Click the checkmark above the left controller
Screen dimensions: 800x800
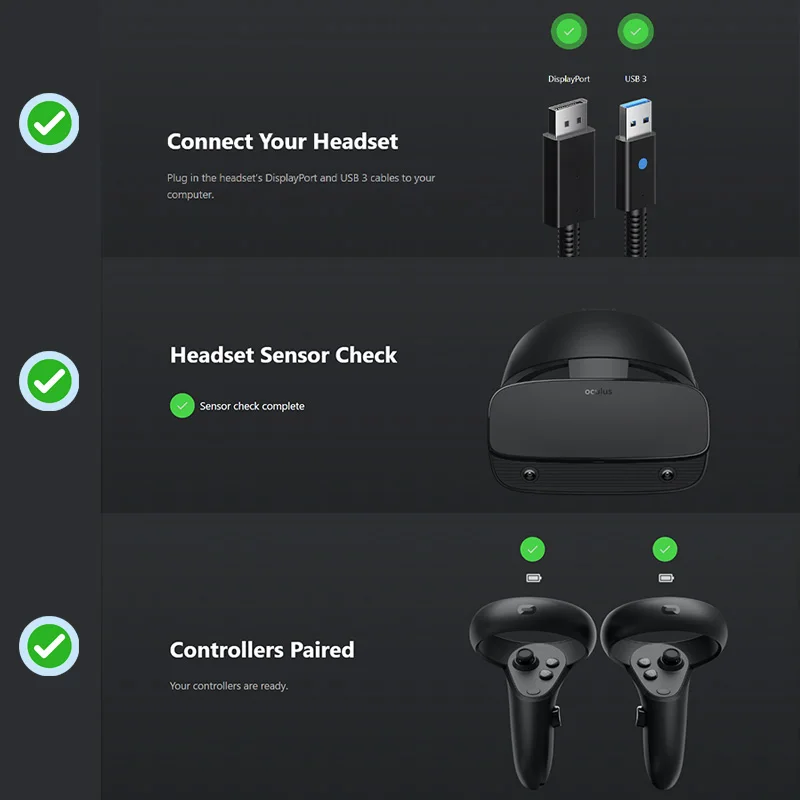(x=532, y=549)
